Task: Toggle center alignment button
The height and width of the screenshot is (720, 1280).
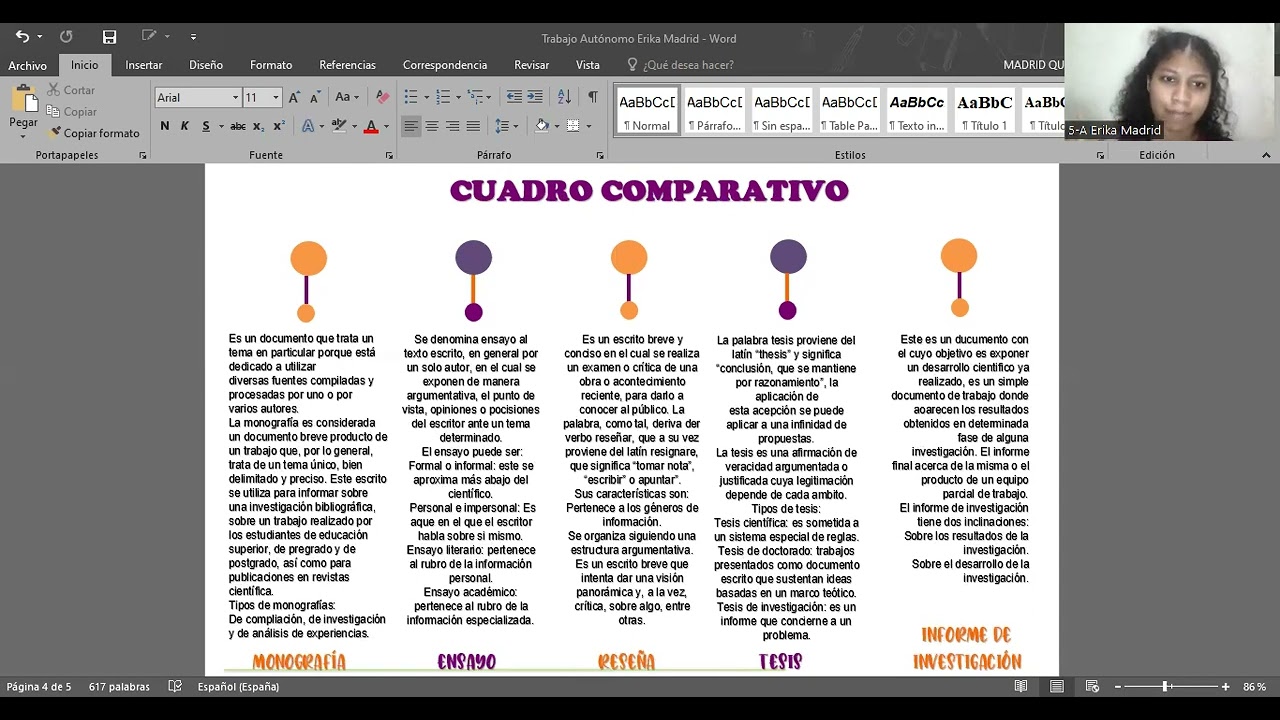Action: pos(432,126)
